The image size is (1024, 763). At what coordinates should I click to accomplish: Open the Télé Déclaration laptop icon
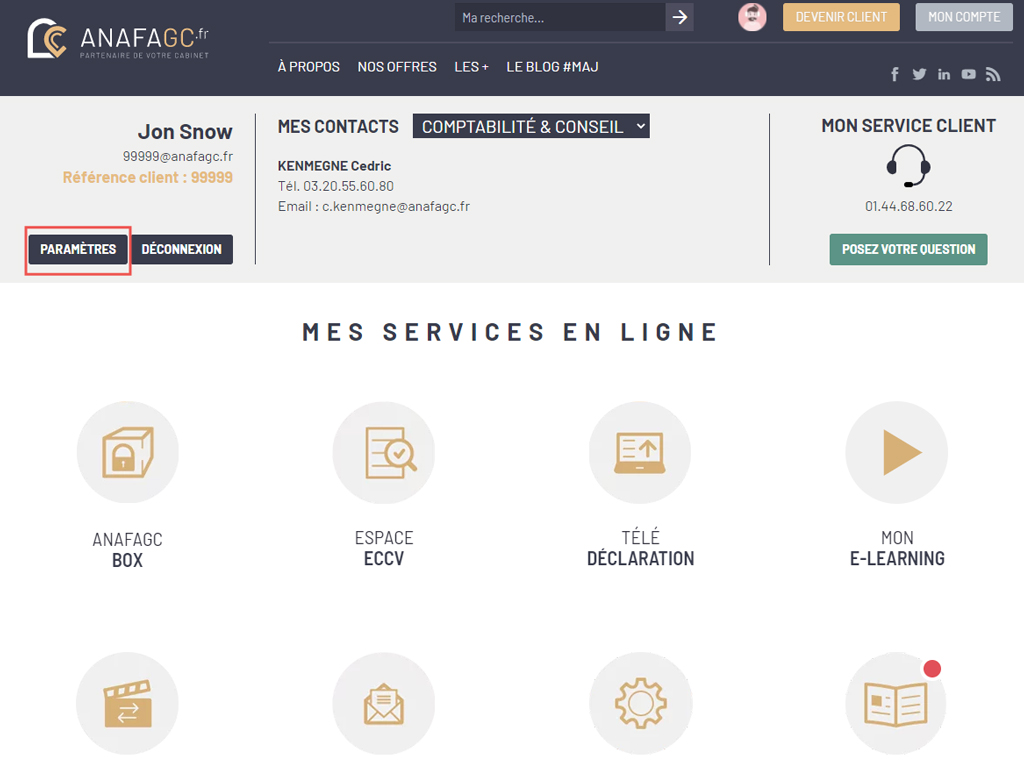640,452
